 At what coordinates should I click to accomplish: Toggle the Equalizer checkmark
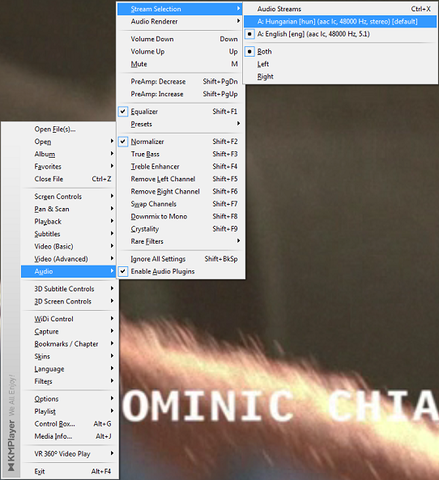(x=123, y=111)
